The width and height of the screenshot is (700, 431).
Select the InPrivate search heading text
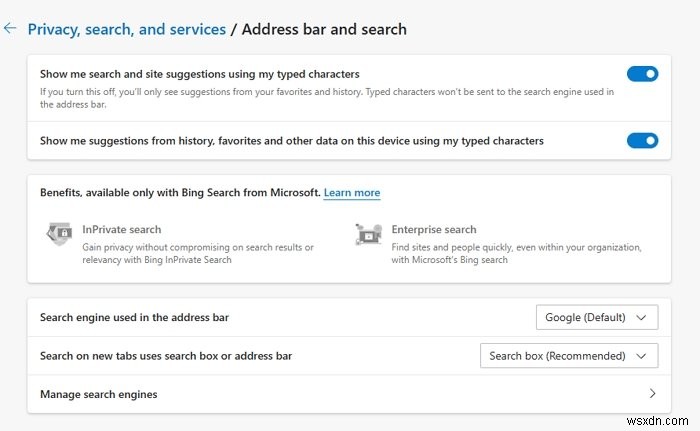(x=121, y=230)
